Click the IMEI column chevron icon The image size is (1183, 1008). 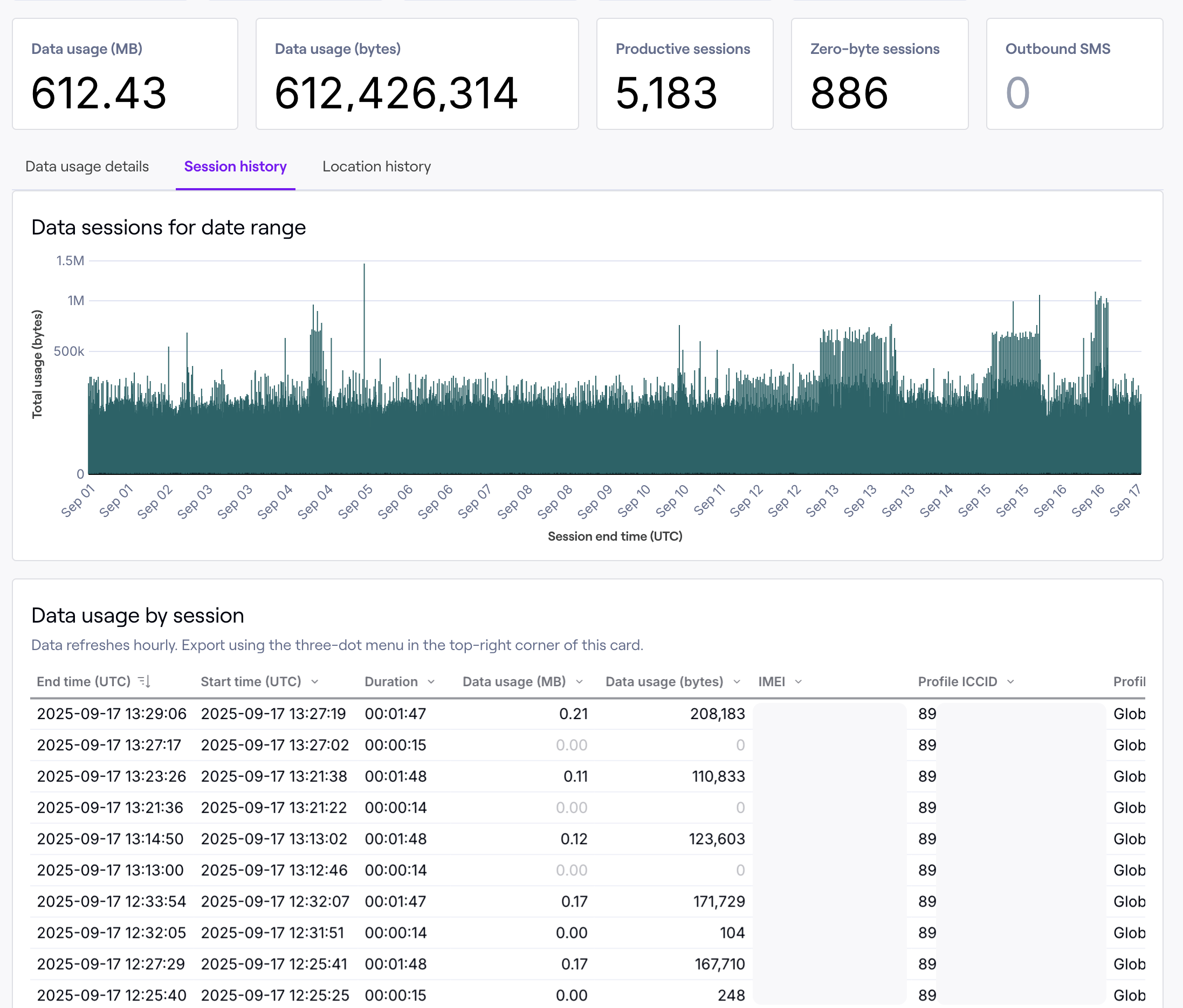pos(798,682)
